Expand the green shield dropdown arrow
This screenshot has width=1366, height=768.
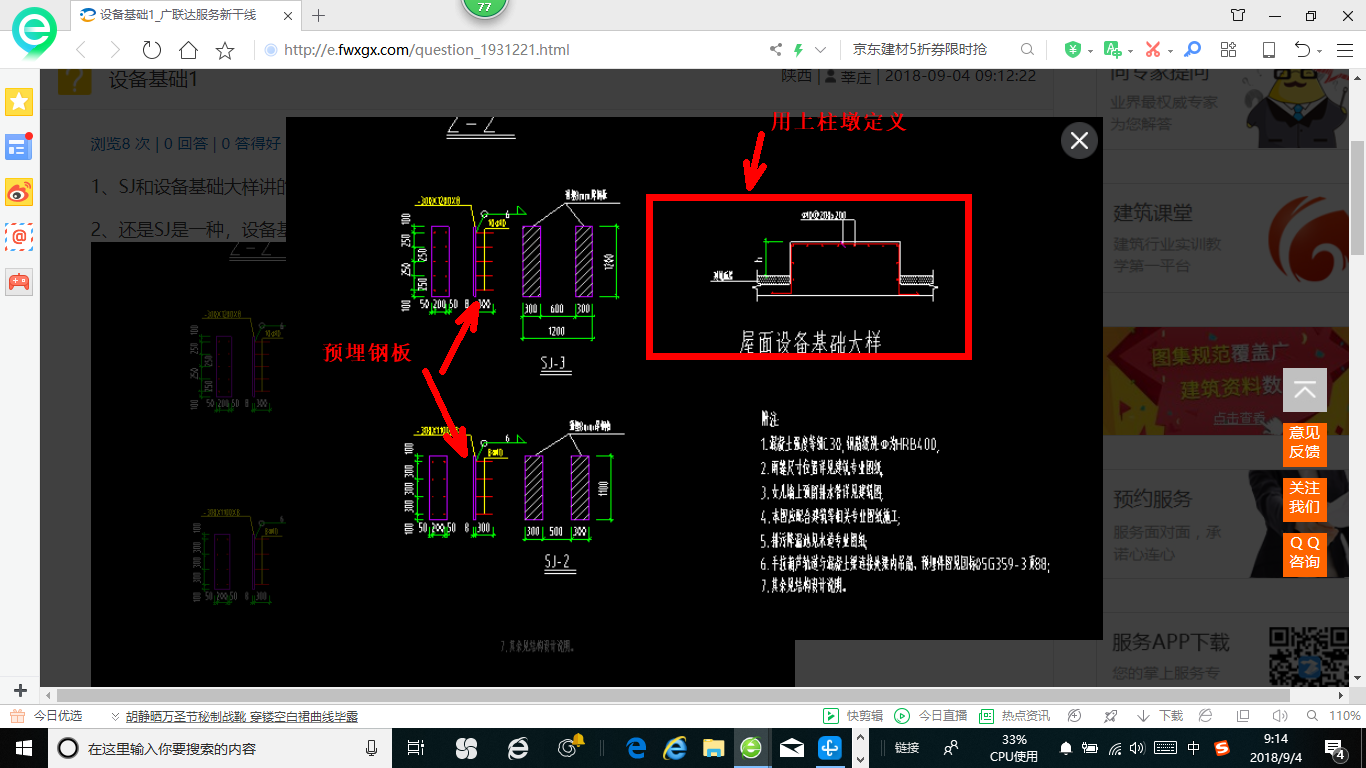[1089, 51]
